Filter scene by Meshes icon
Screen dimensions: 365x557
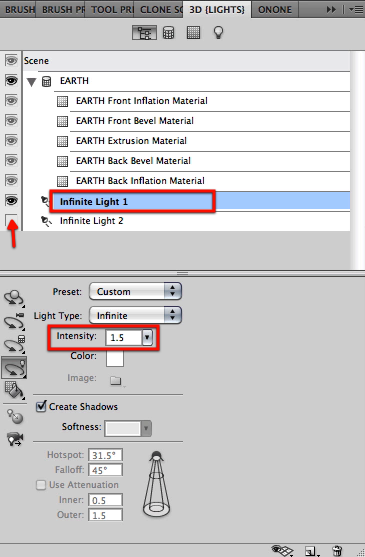click(x=169, y=33)
